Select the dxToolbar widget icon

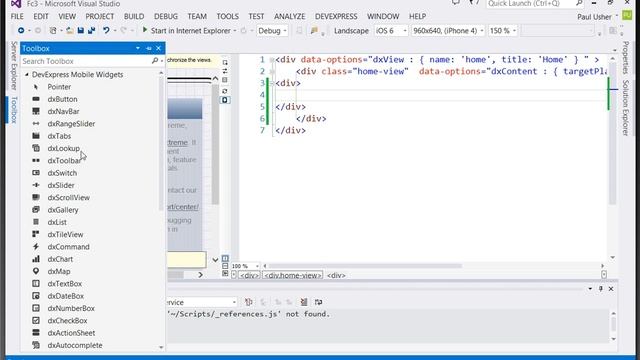click(x=36, y=160)
